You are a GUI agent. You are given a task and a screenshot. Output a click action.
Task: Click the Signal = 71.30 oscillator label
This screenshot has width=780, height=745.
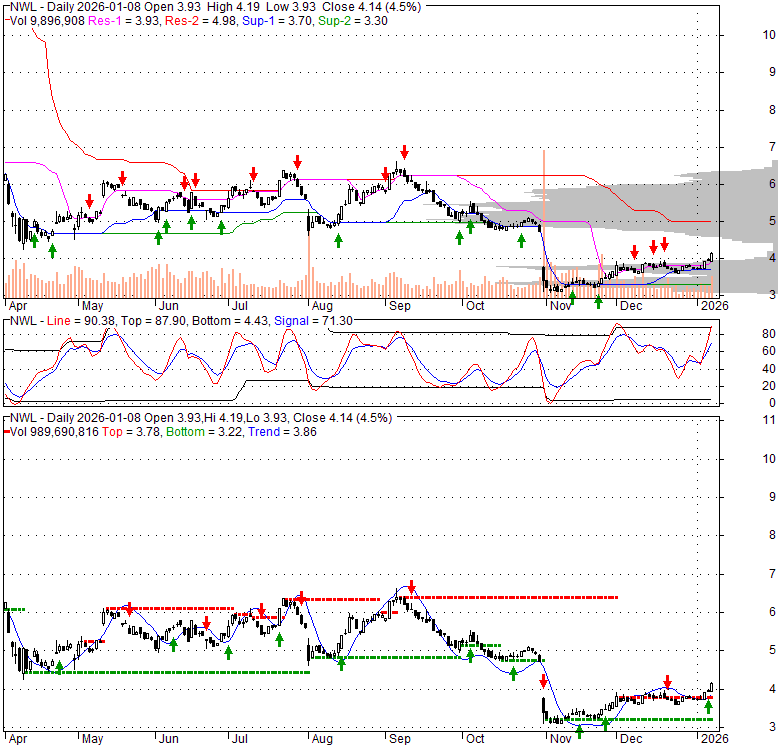click(313, 321)
